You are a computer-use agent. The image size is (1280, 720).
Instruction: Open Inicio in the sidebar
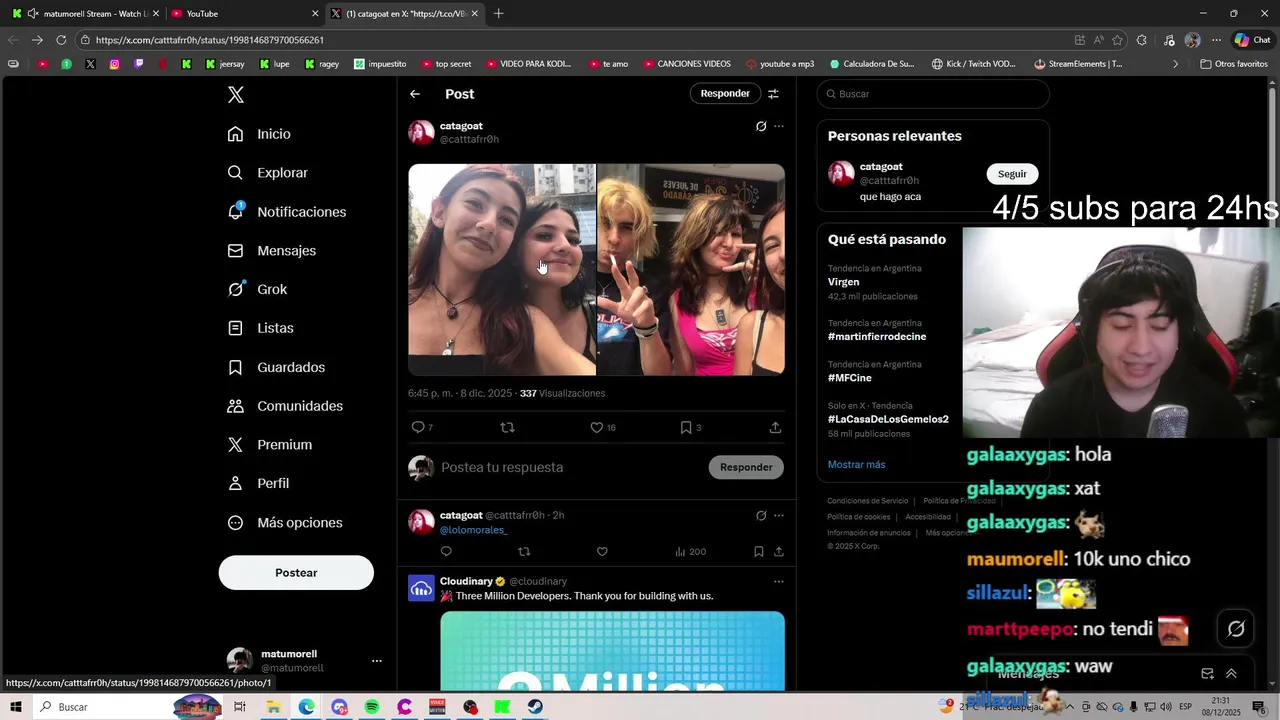coord(259,134)
